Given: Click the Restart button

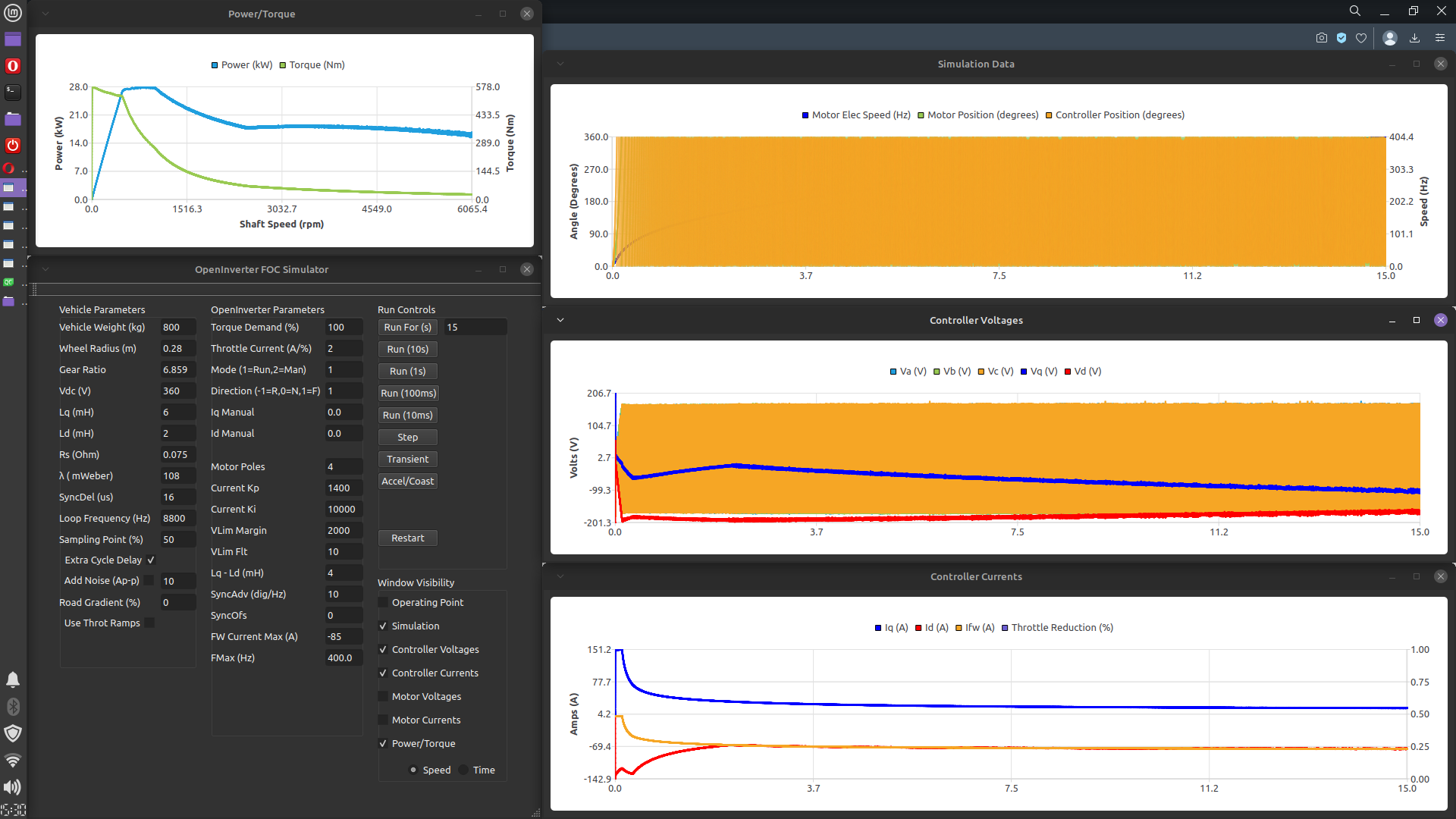Looking at the screenshot, I should pos(407,538).
